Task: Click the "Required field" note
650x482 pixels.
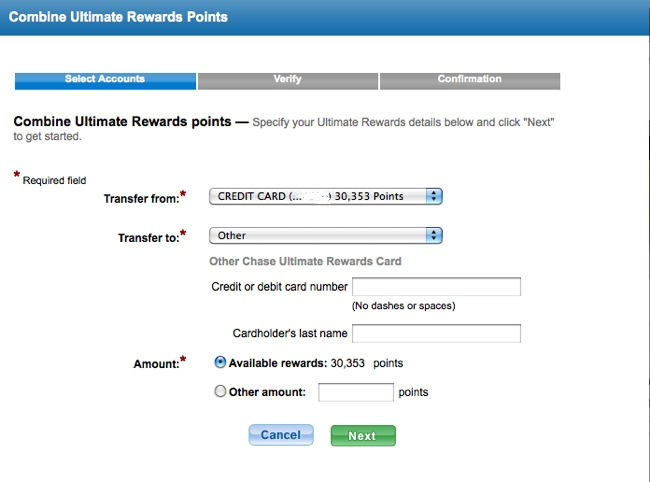Action: click(x=54, y=181)
